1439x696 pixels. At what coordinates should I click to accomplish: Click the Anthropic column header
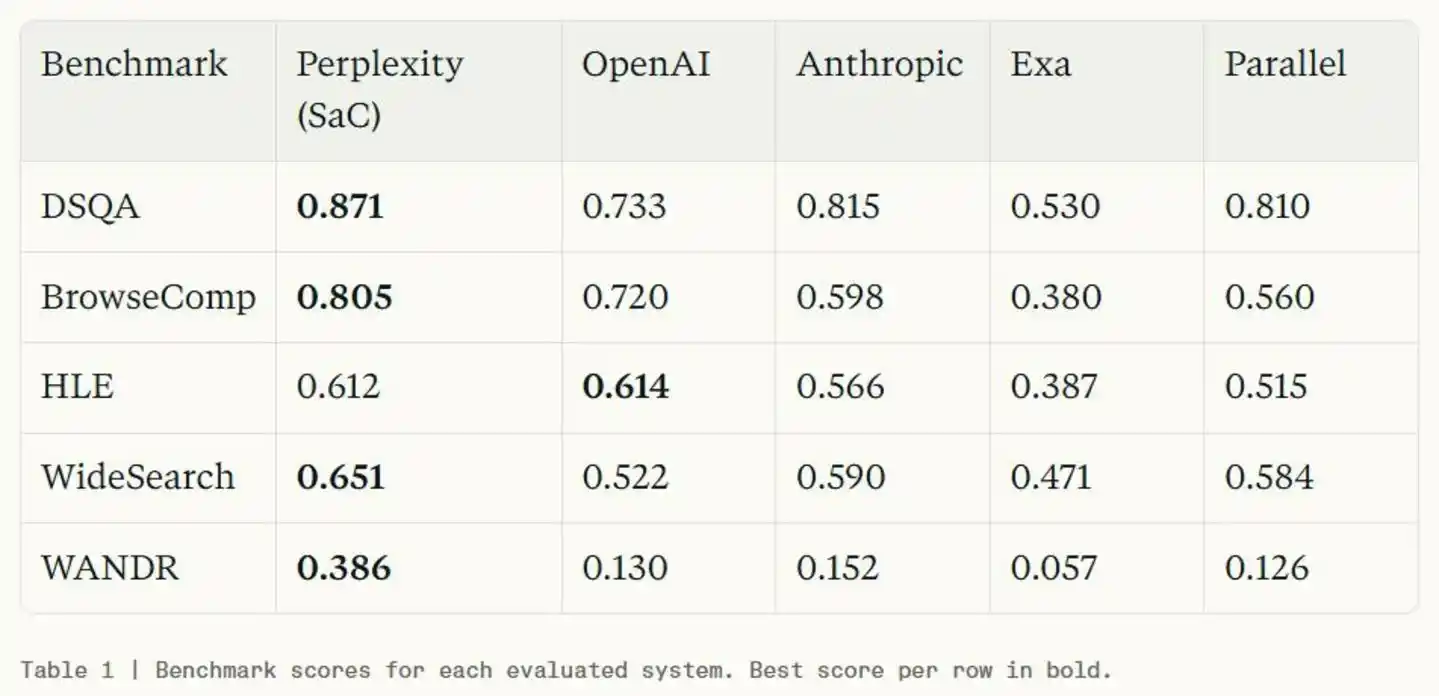click(879, 64)
